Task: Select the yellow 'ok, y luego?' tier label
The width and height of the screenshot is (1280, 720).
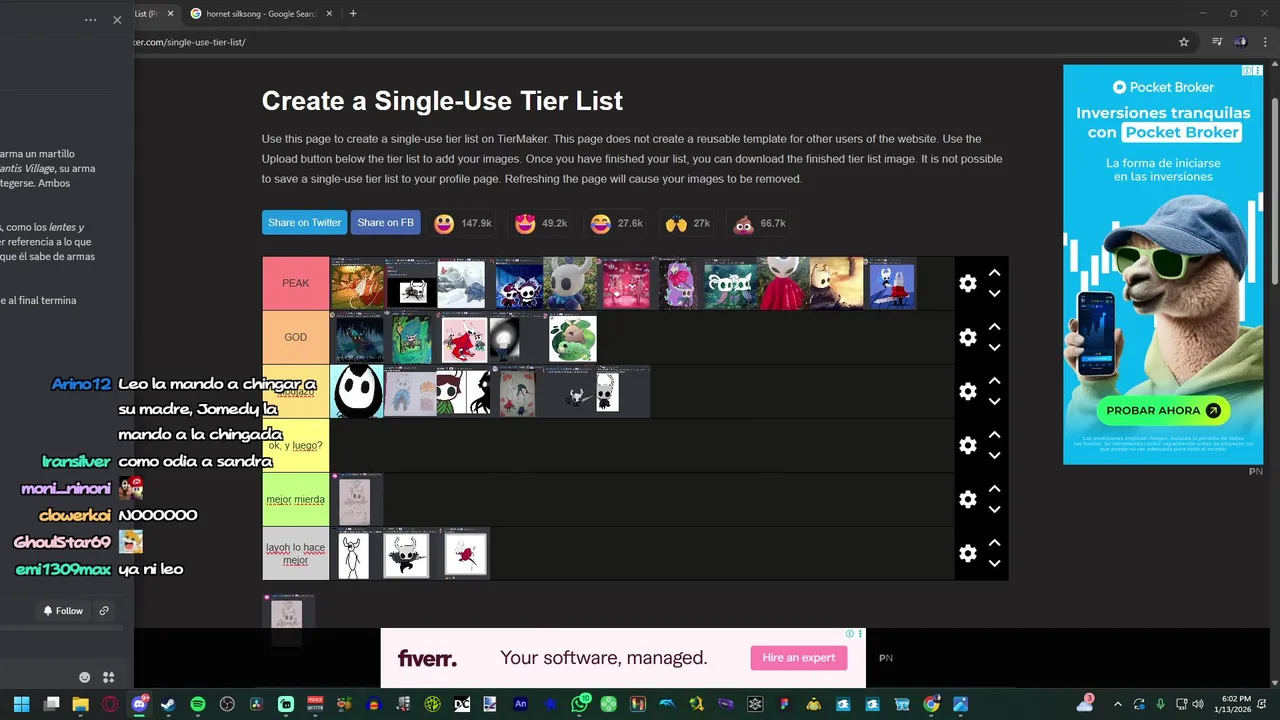Action: (296, 445)
